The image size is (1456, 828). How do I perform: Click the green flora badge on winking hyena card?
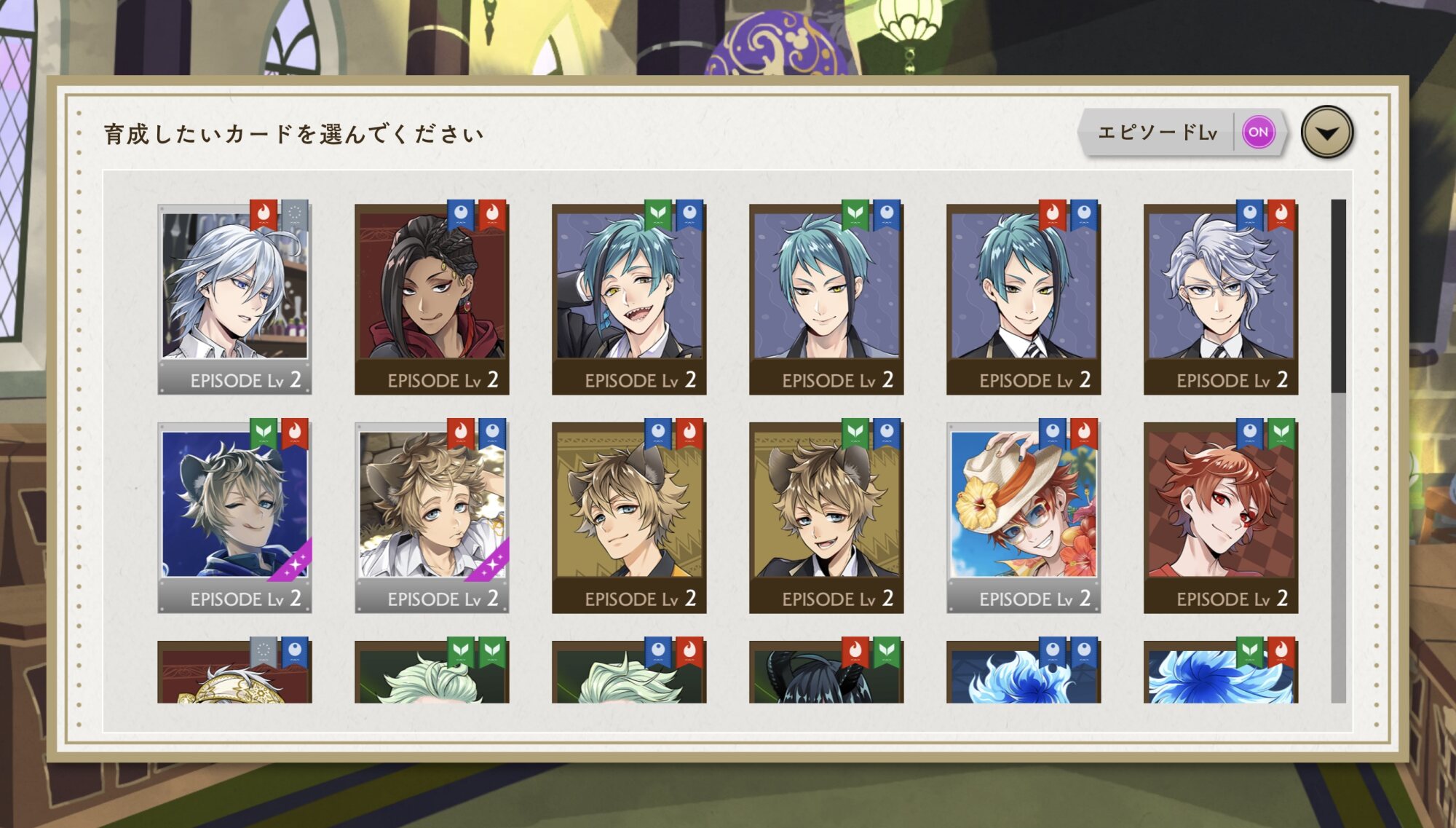click(264, 433)
